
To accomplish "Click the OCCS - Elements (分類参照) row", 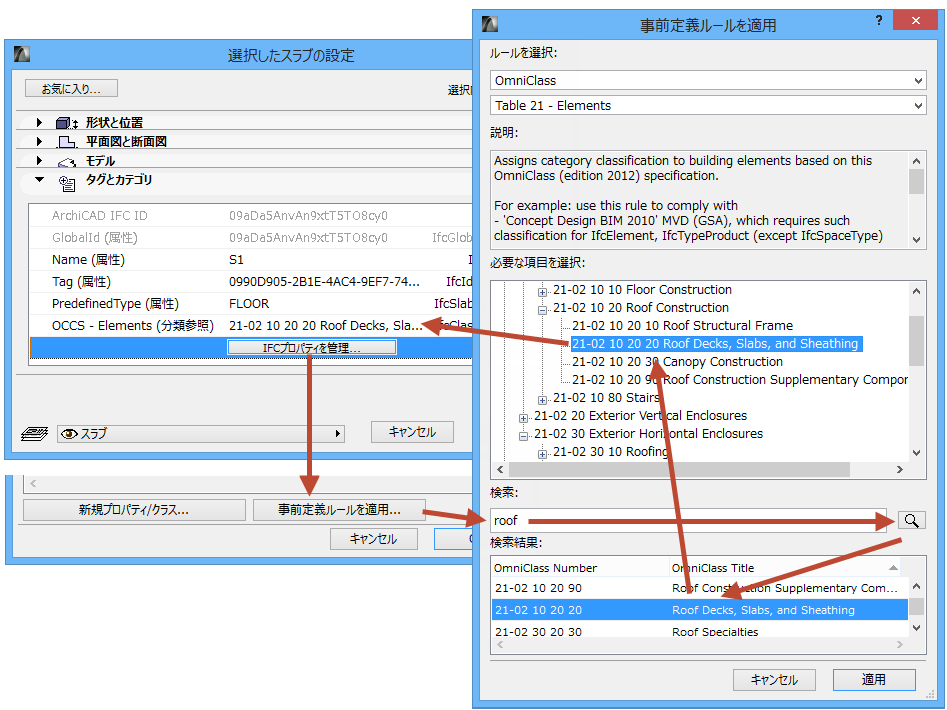I will coord(251,326).
